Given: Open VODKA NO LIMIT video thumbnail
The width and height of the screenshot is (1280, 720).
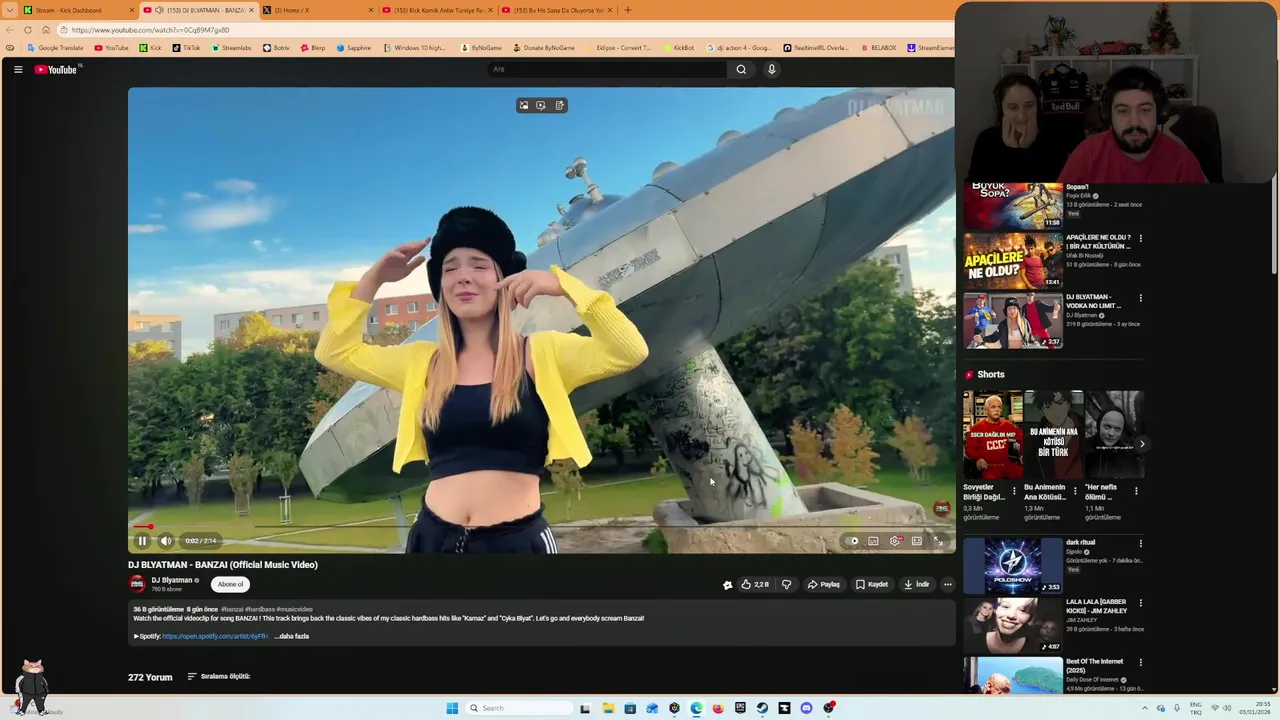Looking at the screenshot, I should [x=1013, y=320].
